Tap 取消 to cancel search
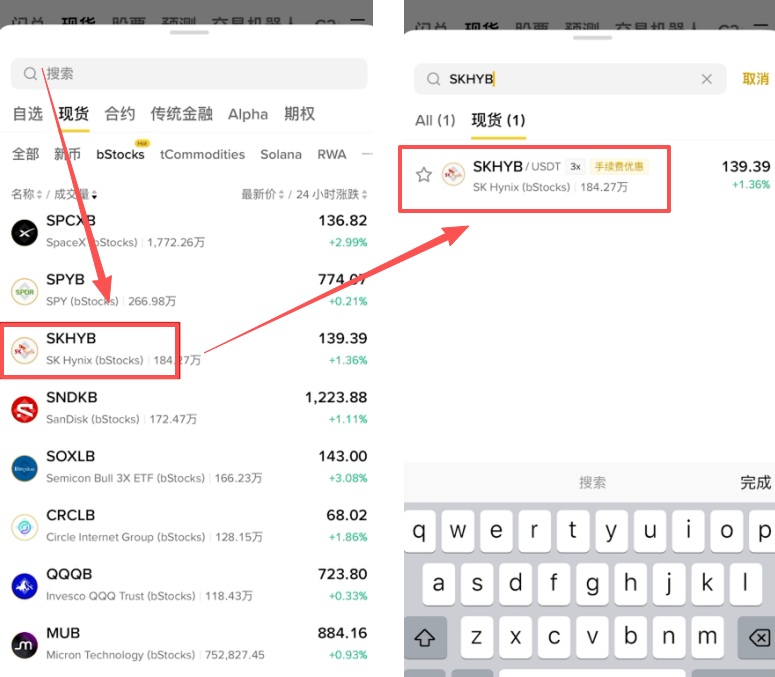This screenshot has width=775, height=677. click(756, 79)
